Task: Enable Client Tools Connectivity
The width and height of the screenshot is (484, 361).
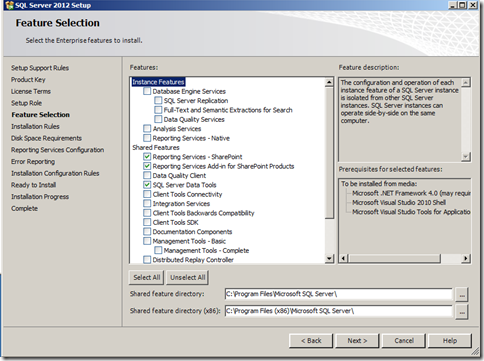Action: pos(147,194)
